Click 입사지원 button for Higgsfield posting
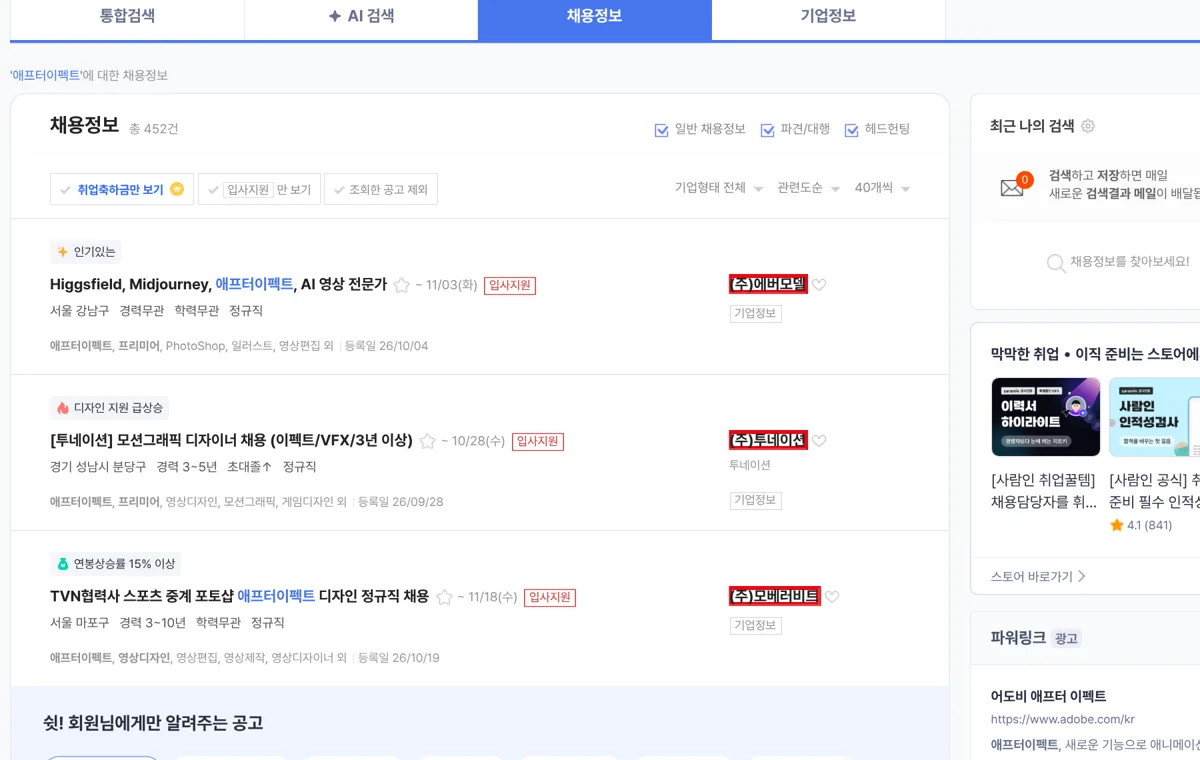This screenshot has width=1200, height=760. pyautogui.click(x=510, y=286)
